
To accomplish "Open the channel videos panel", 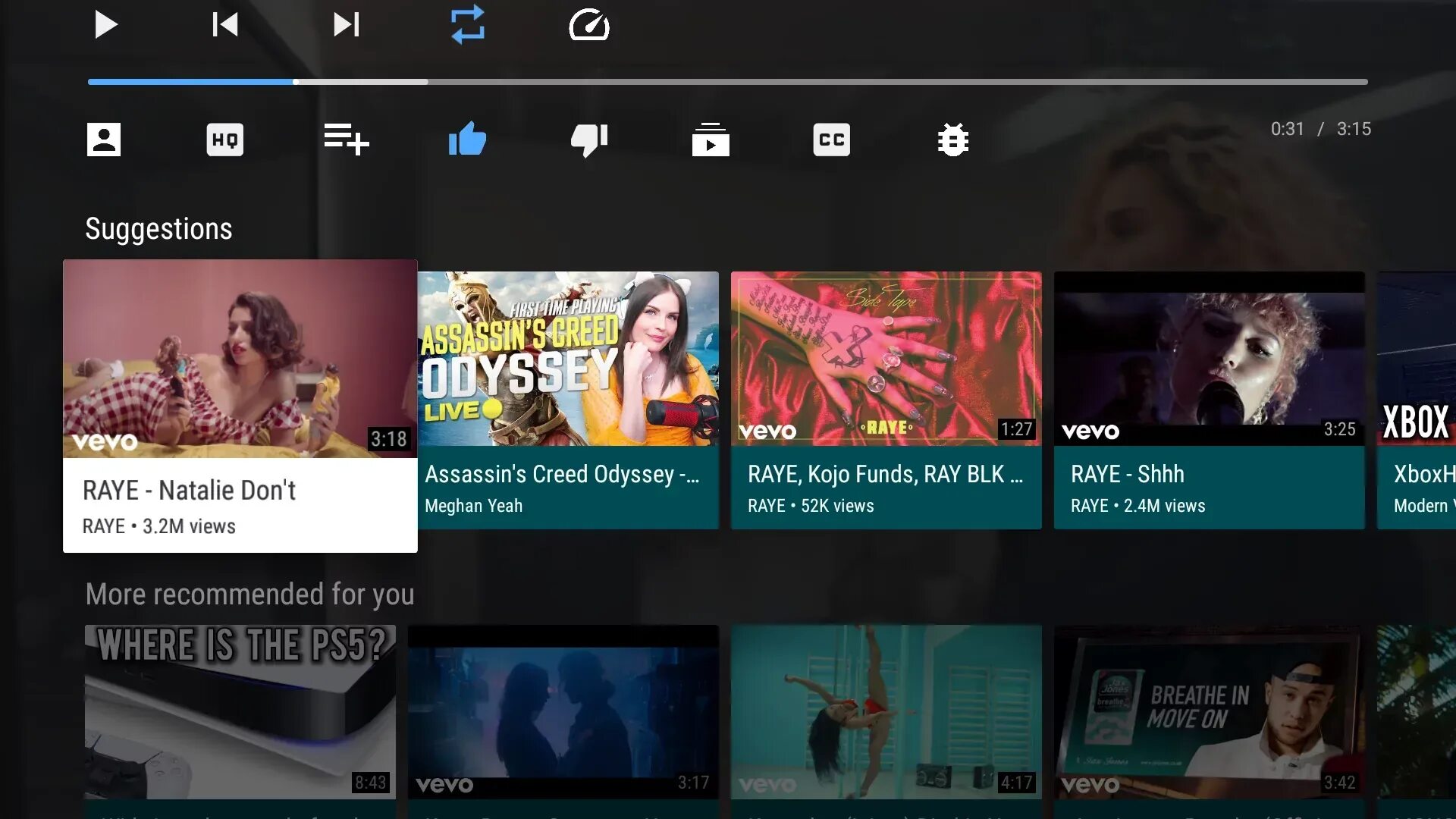I will pyautogui.click(x=711, y=140).
